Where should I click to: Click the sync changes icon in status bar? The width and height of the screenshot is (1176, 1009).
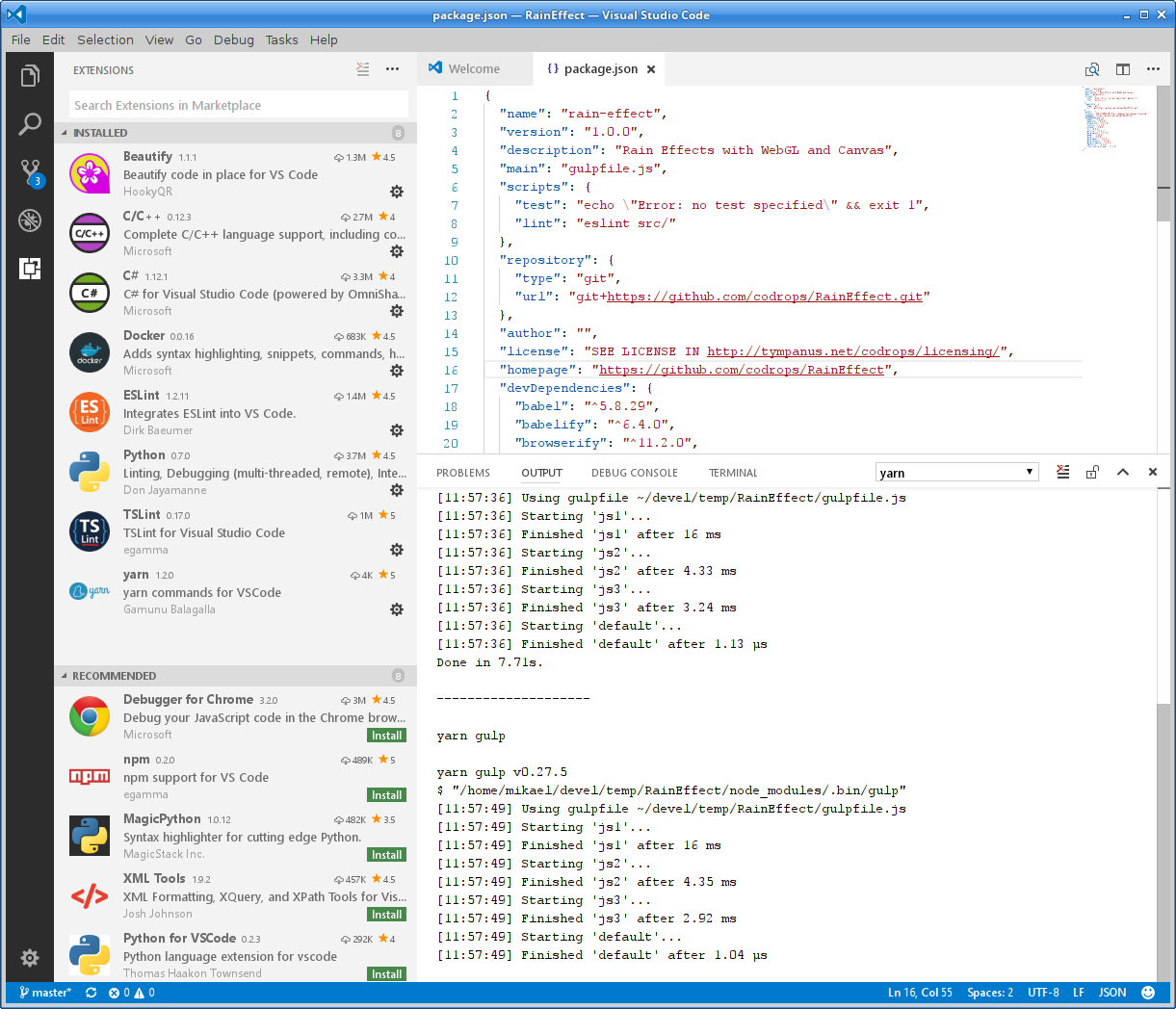(x=91, y=993)
